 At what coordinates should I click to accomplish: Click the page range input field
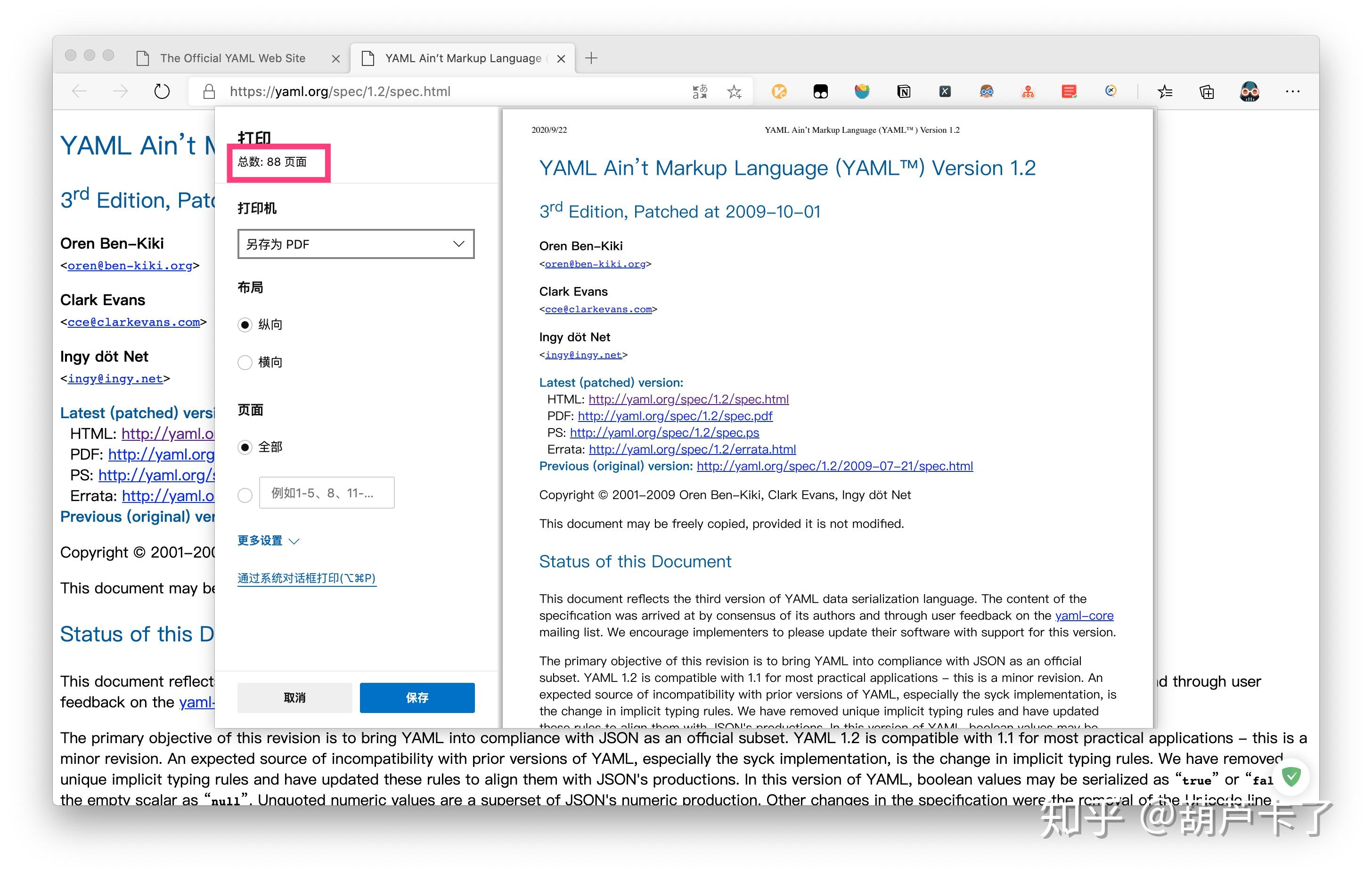click(x=327, y=493)
